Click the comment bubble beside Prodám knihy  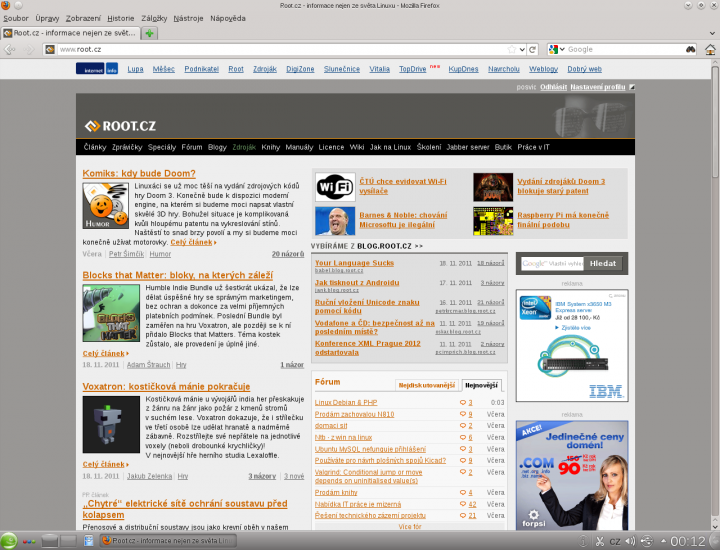coord(462,493)
